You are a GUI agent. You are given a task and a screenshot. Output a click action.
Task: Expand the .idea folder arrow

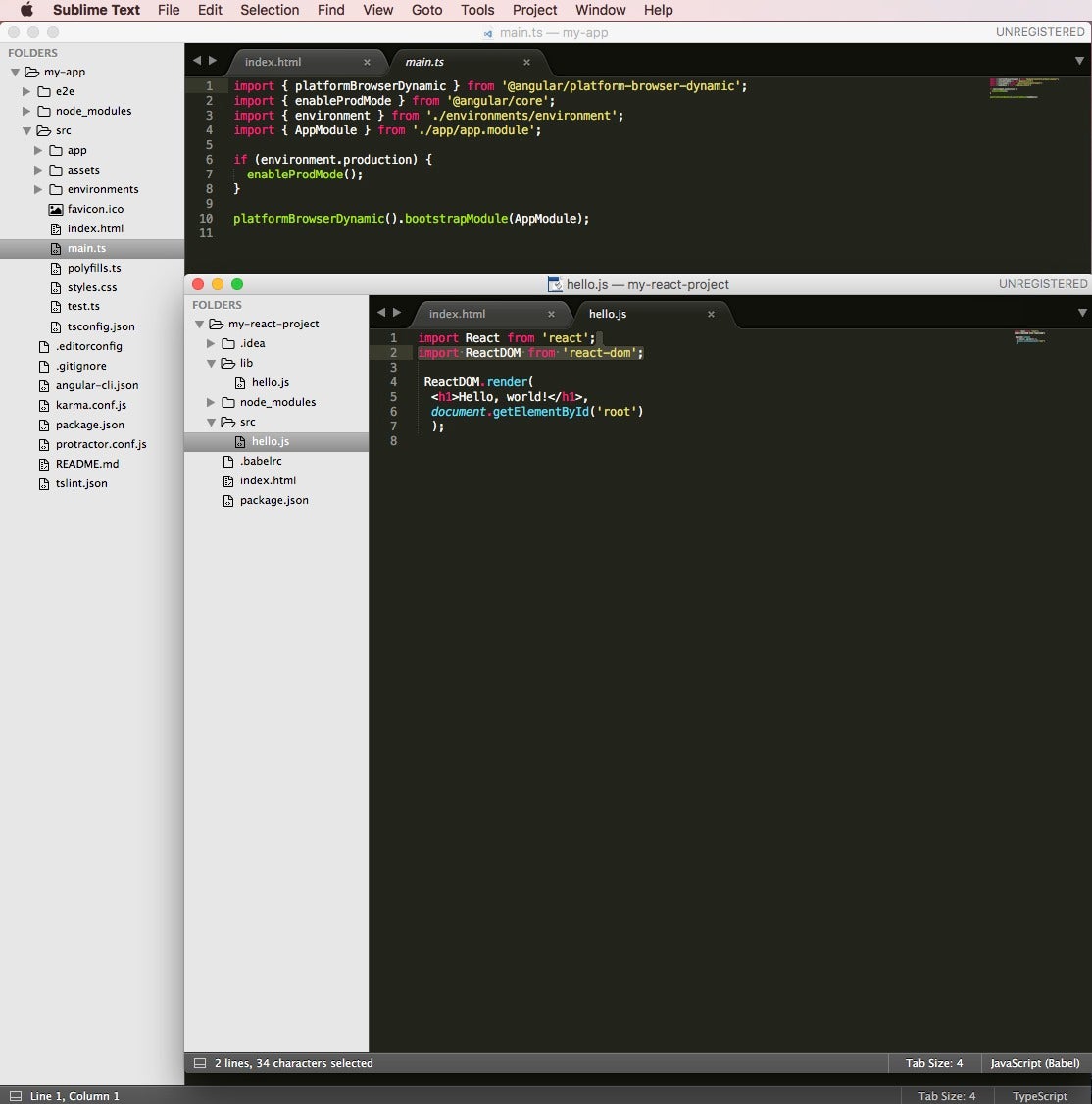(x=211, y=343)
